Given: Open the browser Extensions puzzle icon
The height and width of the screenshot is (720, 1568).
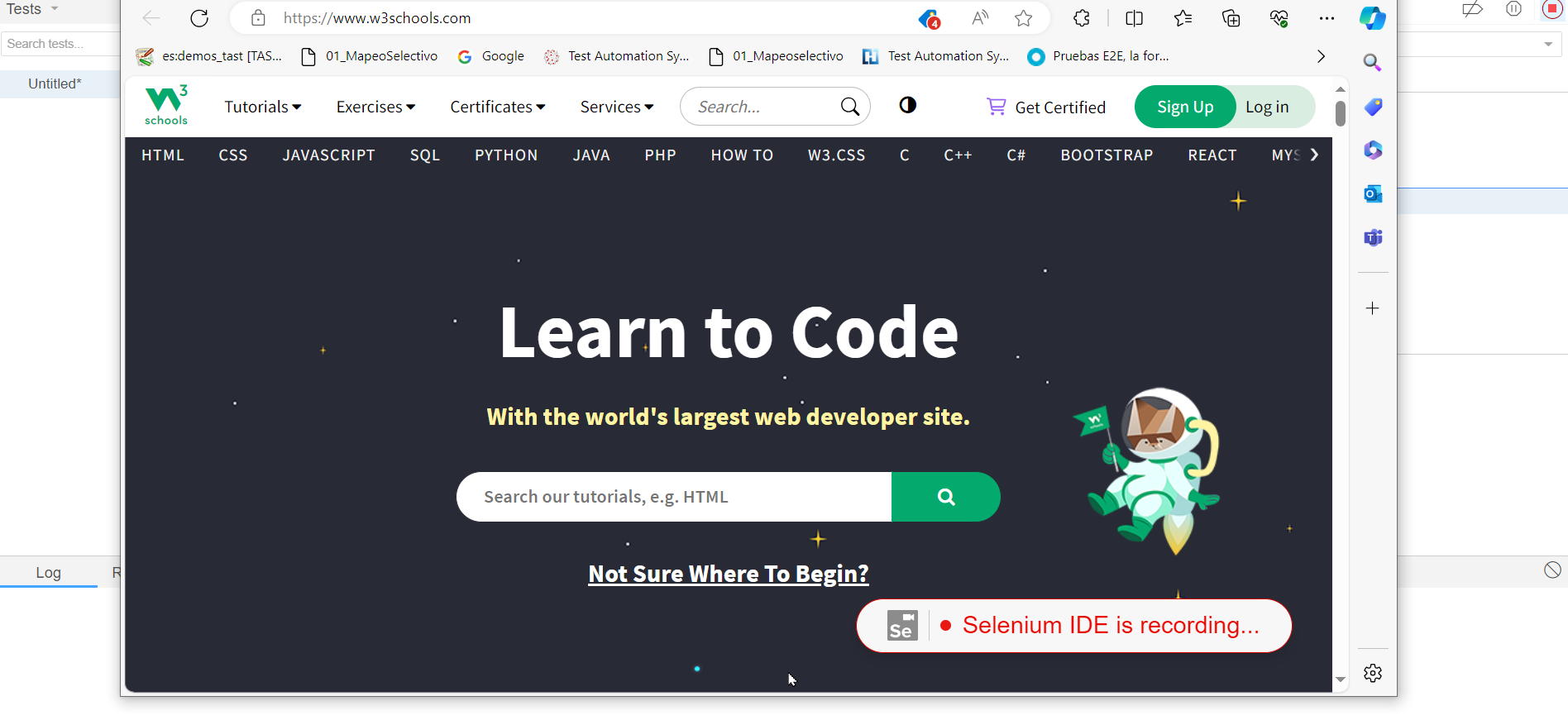Looking at the screenshot, I should [1082, 18].
